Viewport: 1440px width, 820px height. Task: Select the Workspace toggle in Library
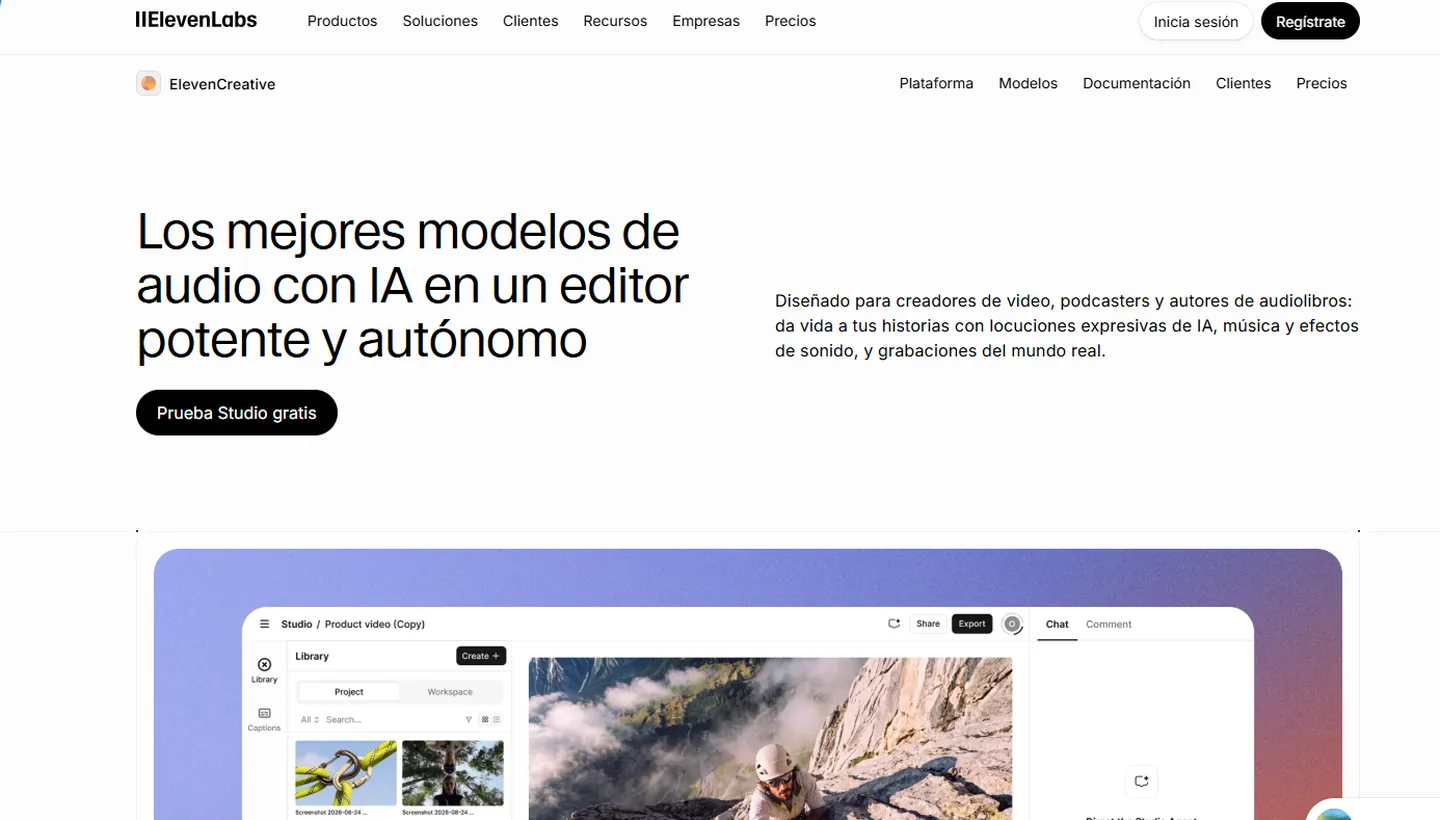[x=450, y=692]
